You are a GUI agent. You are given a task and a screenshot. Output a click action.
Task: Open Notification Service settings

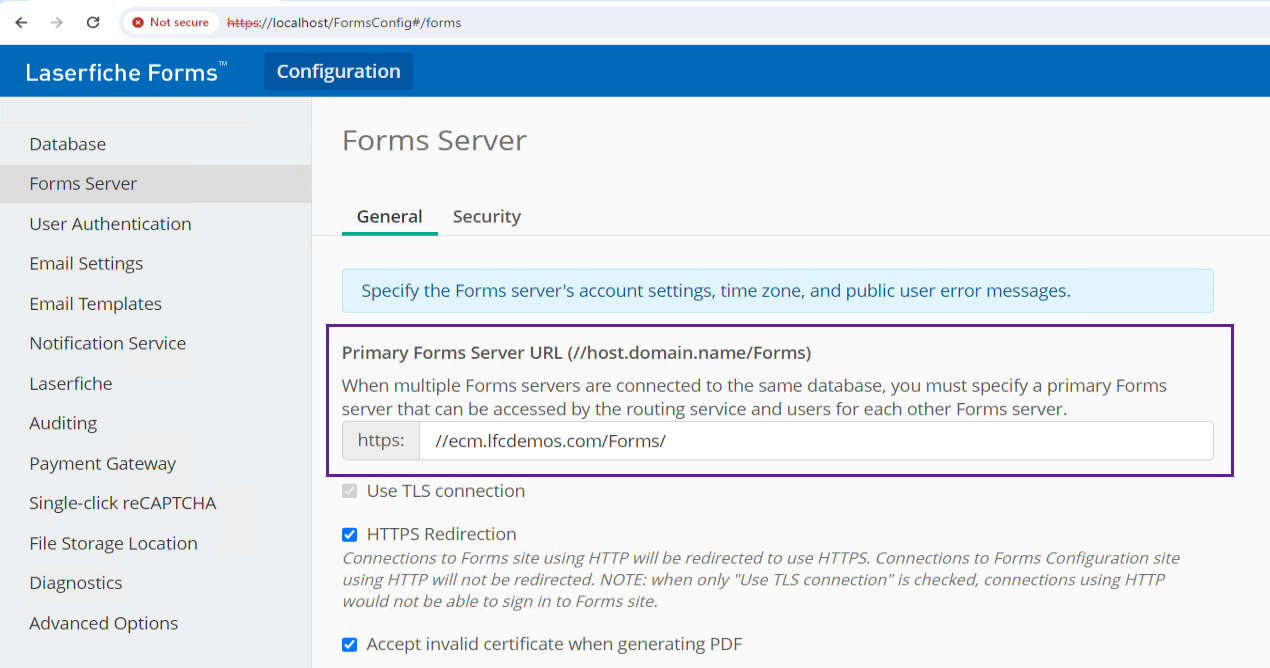click(x=107, y=343)
